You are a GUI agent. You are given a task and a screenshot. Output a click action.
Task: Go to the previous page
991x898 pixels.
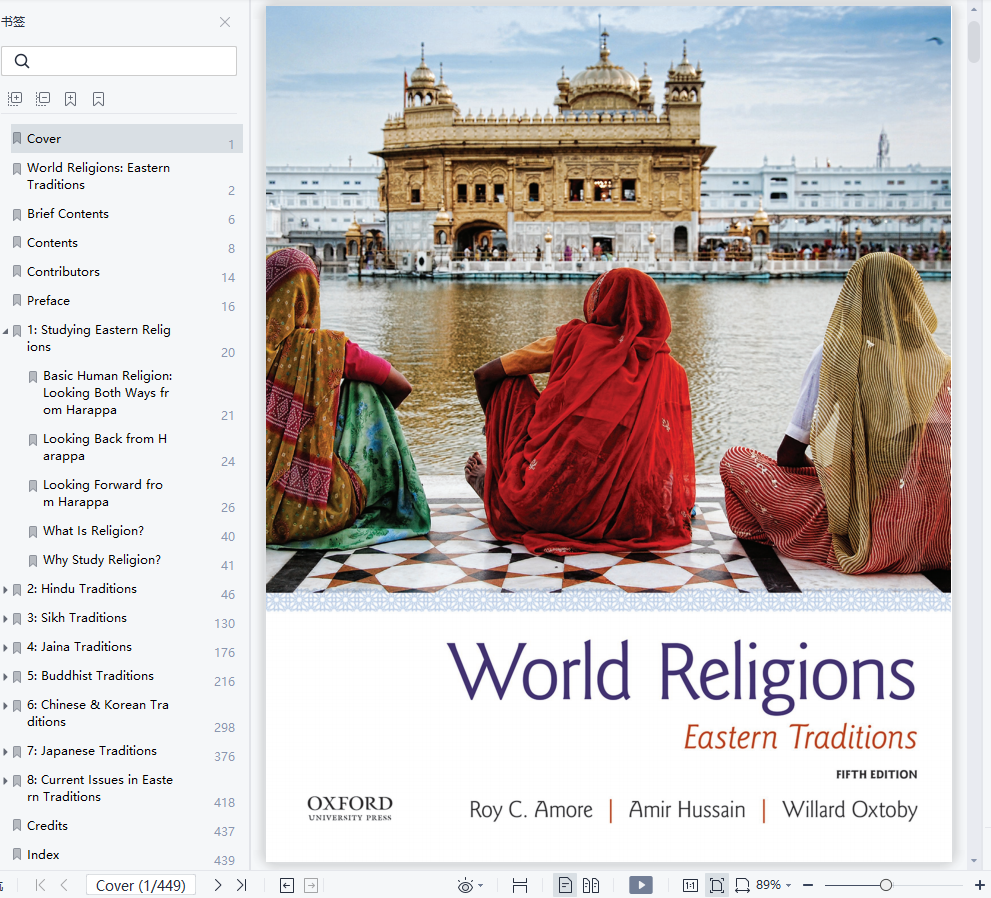coord(64,885)
